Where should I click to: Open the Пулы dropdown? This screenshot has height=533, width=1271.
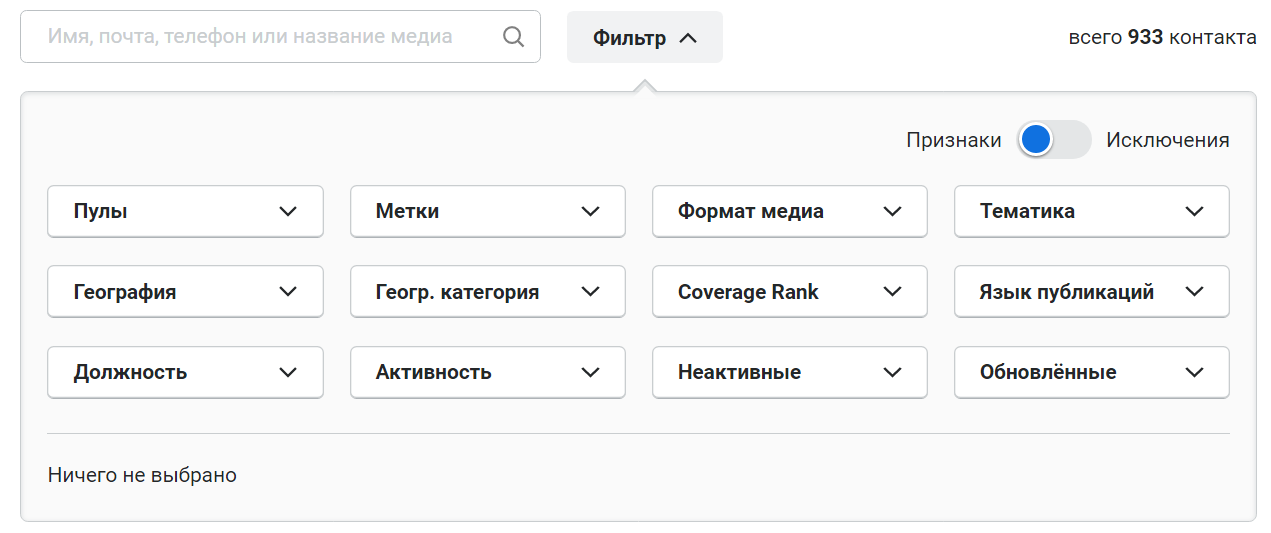(185, 211)
